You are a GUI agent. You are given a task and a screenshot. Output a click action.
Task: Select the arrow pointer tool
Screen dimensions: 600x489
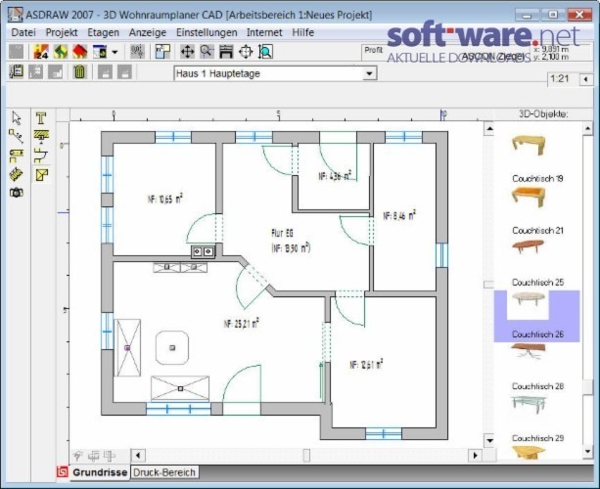[16, 118]
